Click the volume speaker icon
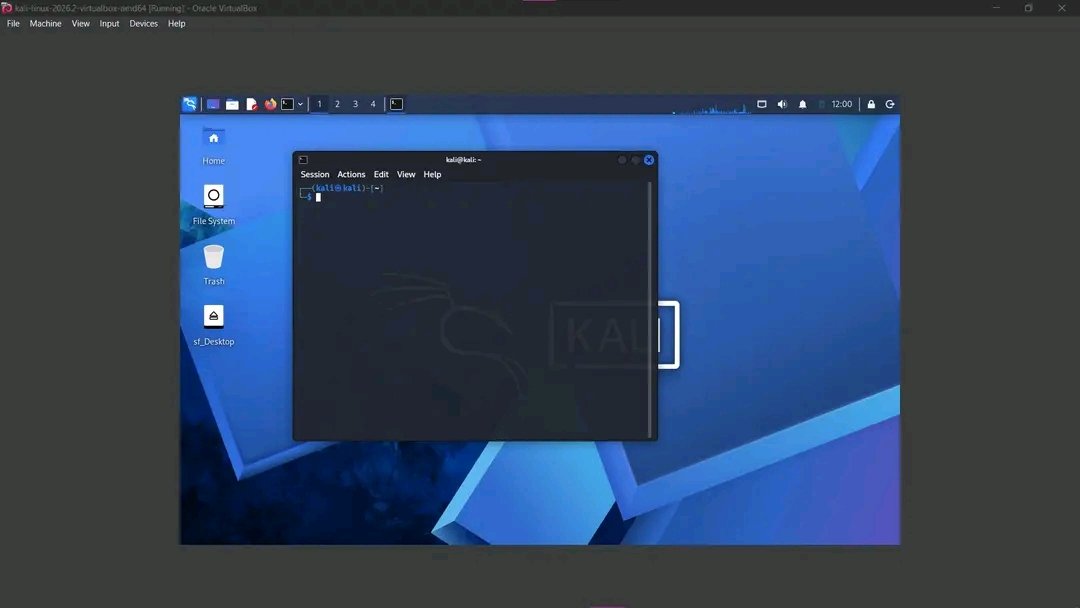The image size is (1080, 608). click(x=782, y=104)
